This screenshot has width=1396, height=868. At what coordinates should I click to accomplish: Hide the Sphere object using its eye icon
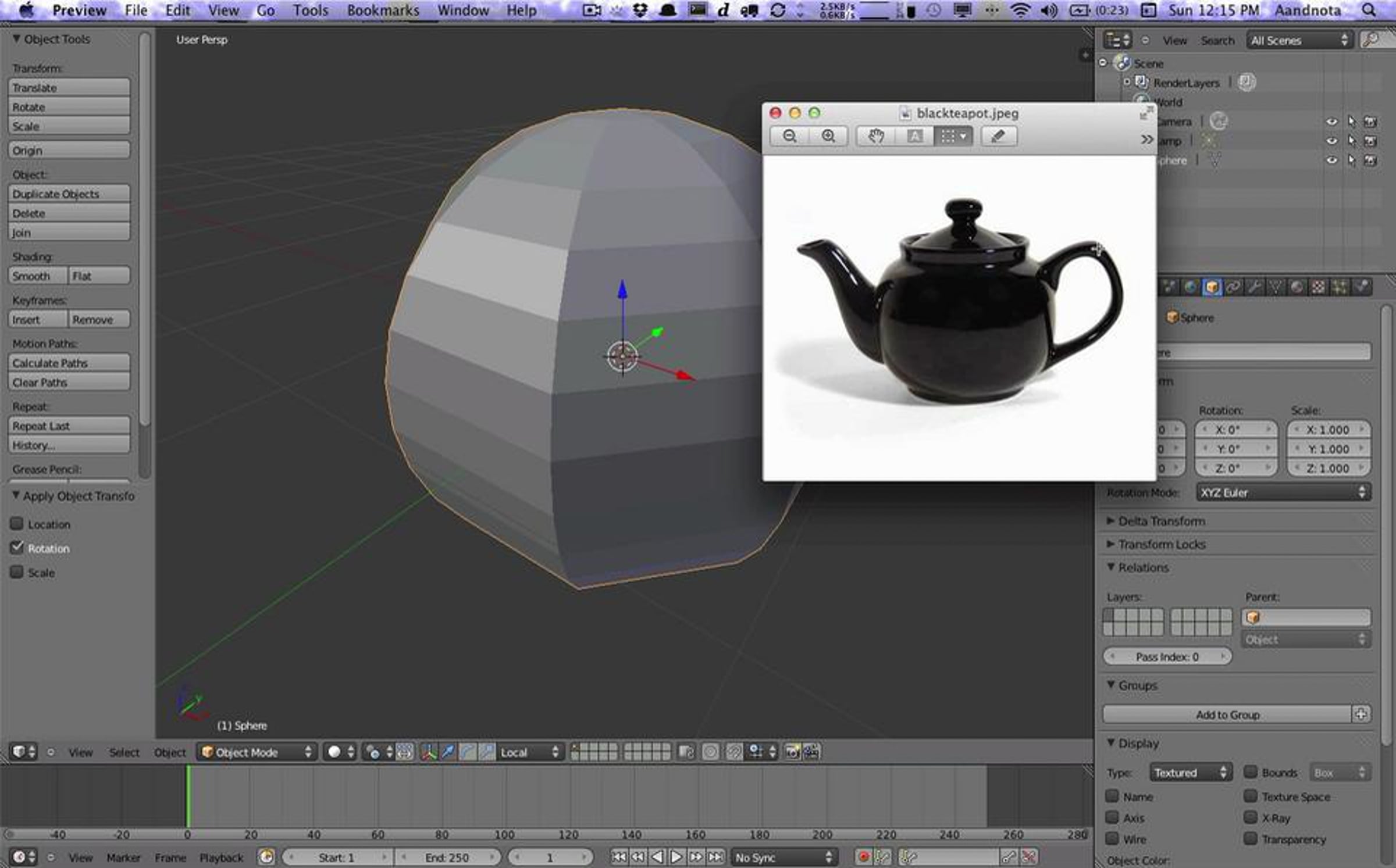(1331, 160)
